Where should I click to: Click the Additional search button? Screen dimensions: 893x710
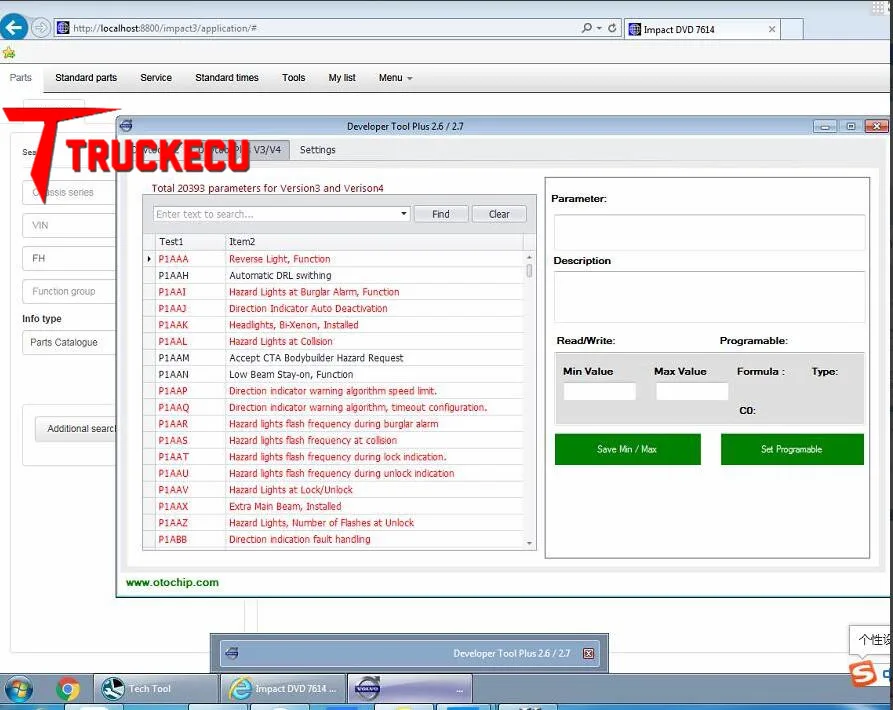coord(76,429)
